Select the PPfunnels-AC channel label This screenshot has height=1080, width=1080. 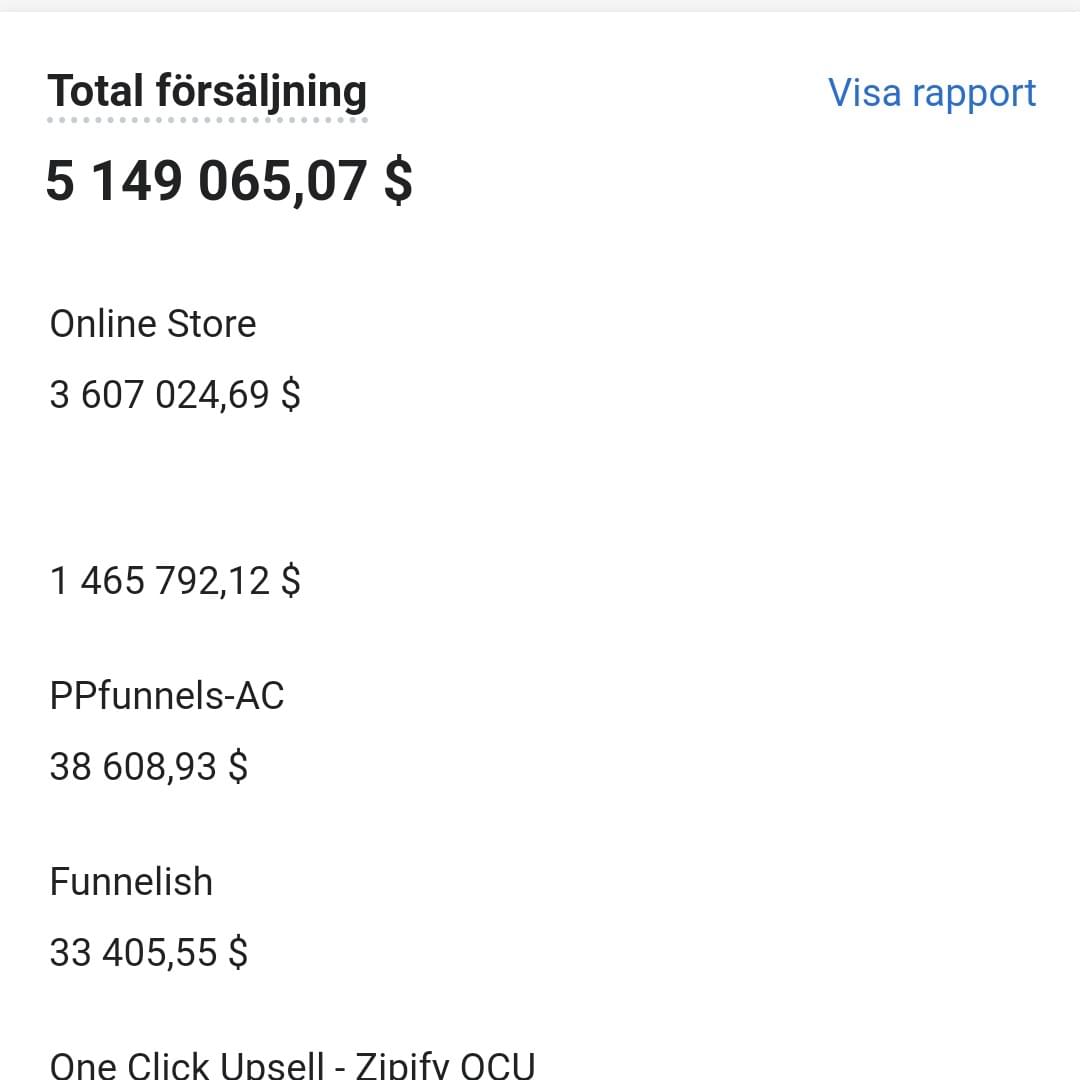click(x=167, y=696)
